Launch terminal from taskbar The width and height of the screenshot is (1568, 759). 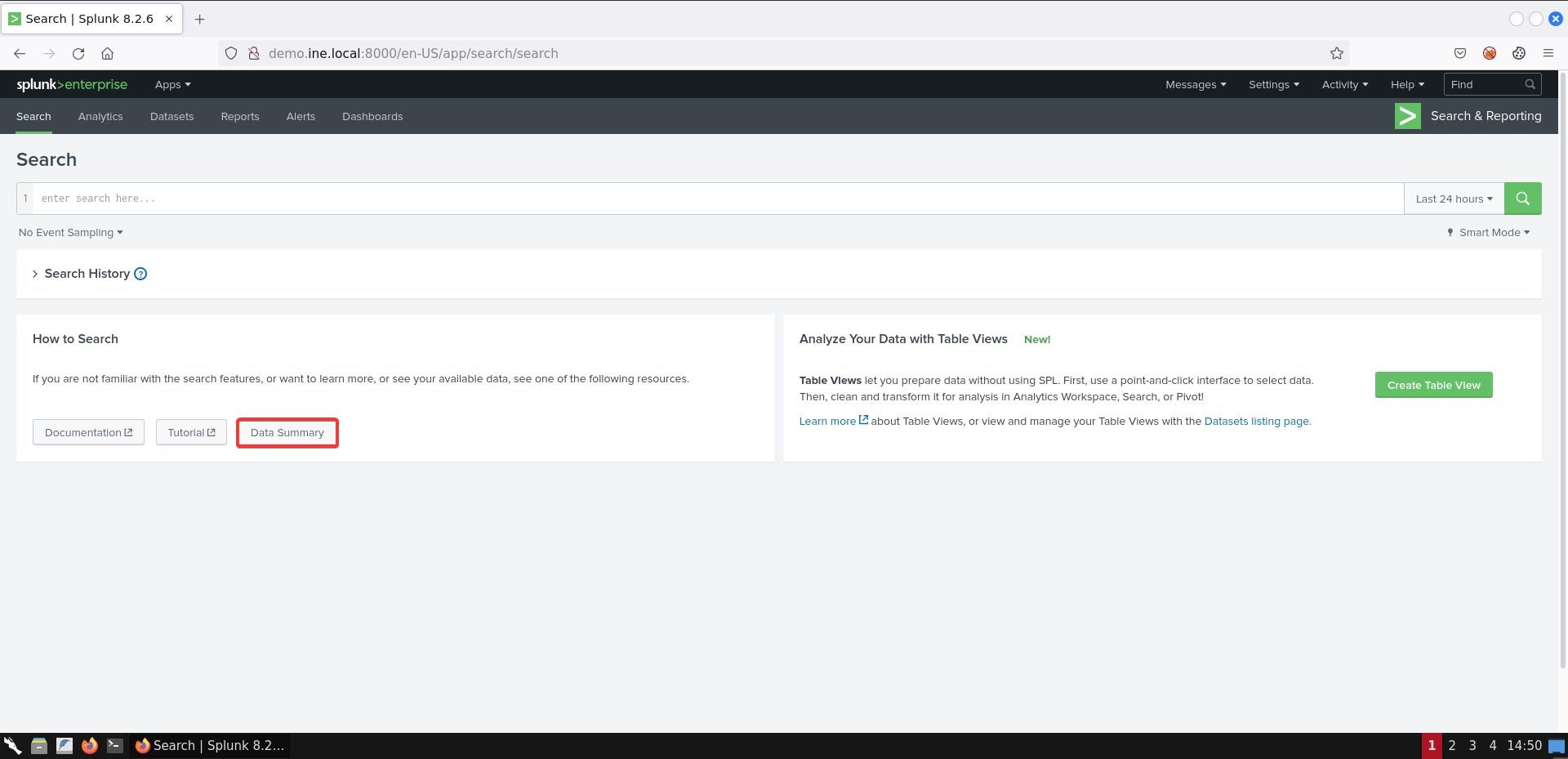click(x=115, y=745)
